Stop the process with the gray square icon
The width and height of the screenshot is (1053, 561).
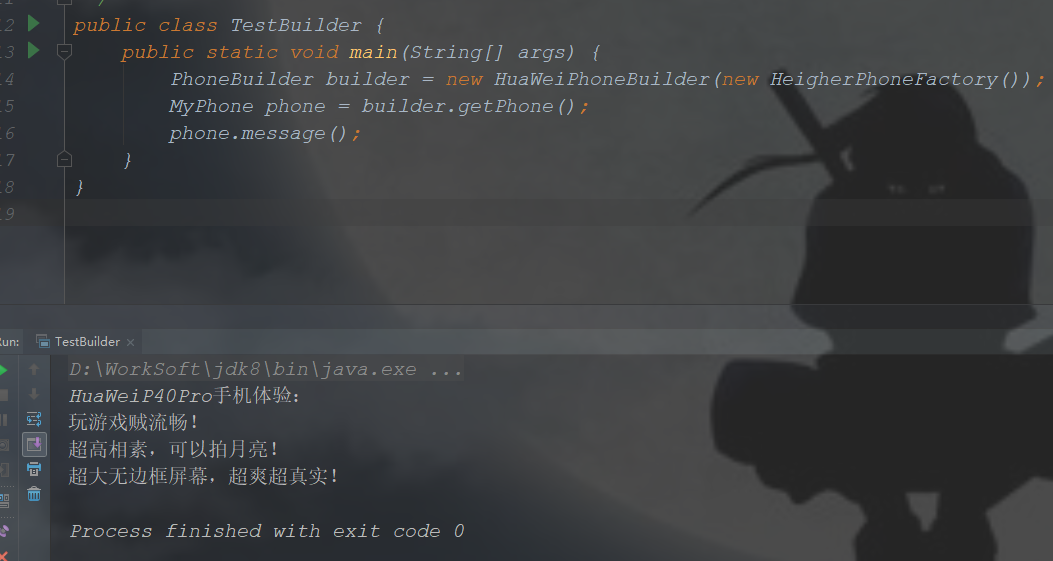[x=3, y=395]
